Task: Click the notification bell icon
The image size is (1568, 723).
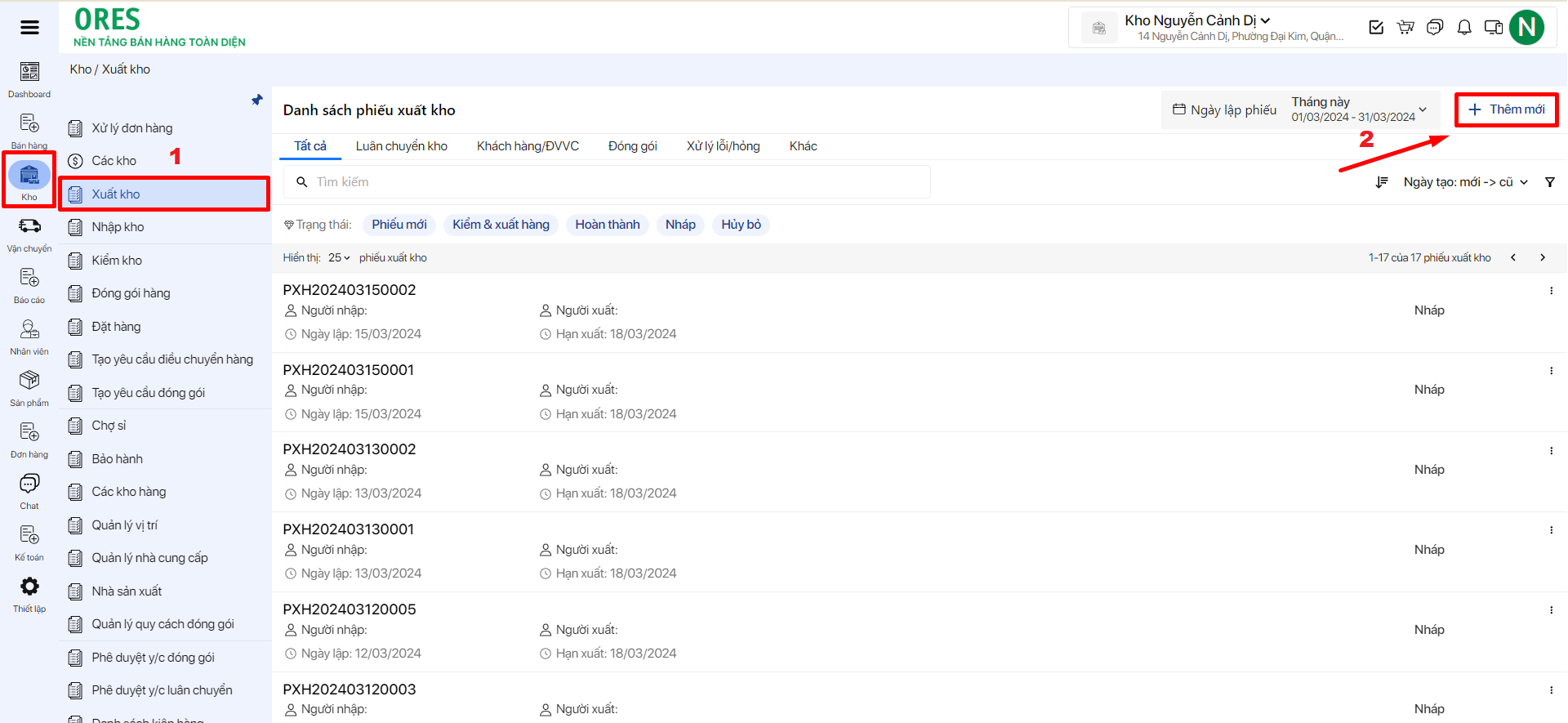Action: click(x=1464, y=28)
